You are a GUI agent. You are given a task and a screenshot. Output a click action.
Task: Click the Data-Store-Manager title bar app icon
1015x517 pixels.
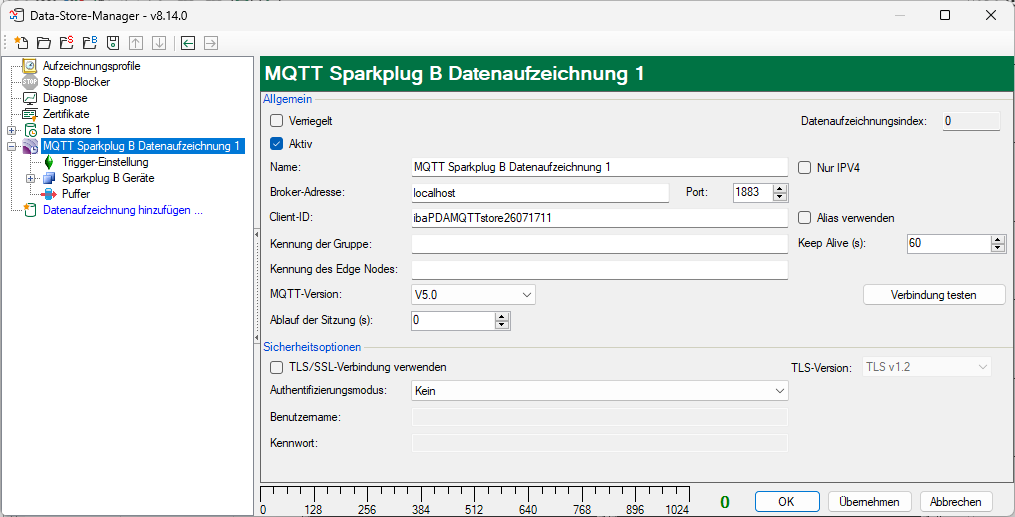click(x=16, y=16)
